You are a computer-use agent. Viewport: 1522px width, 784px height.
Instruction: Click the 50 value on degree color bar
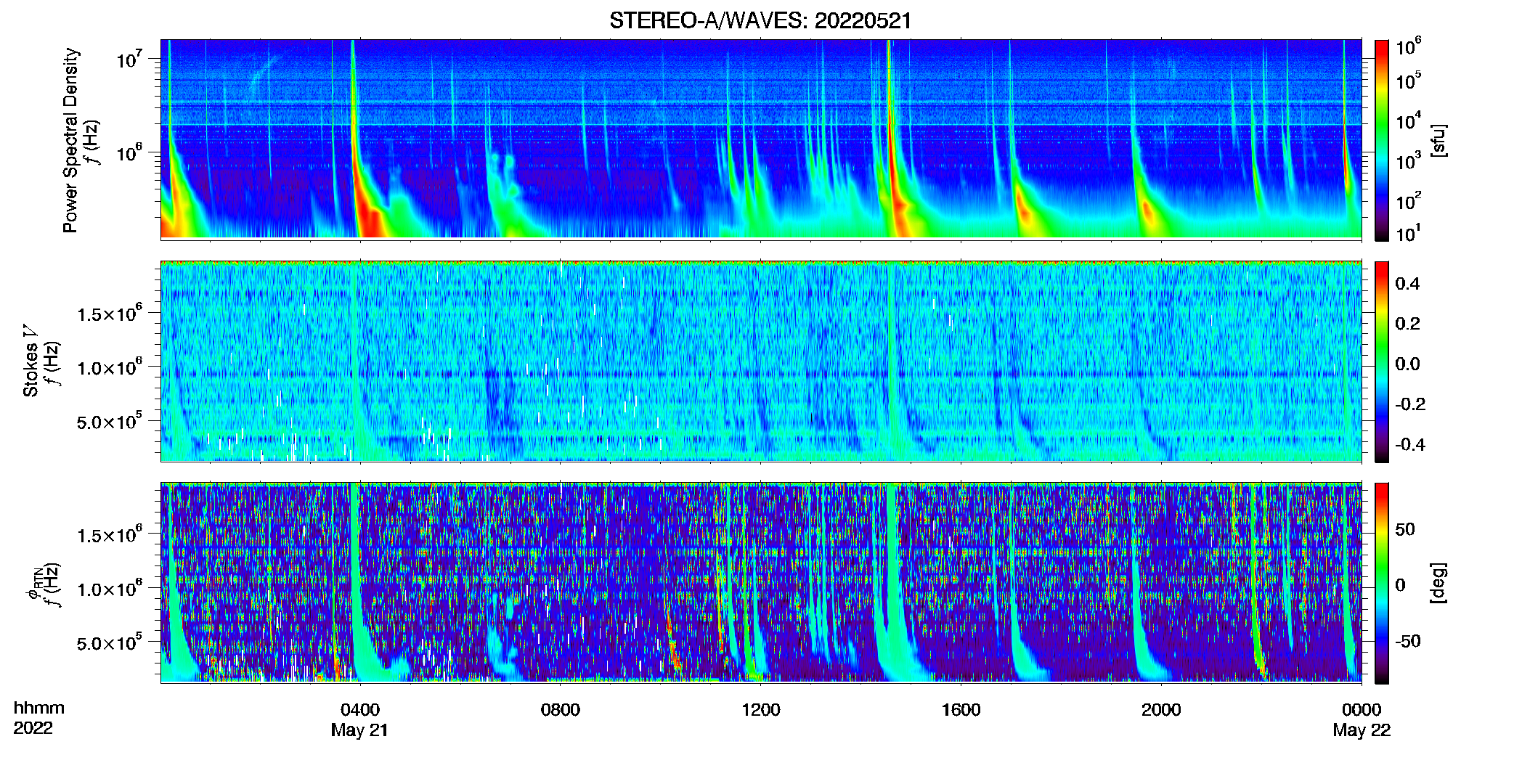1405,529
